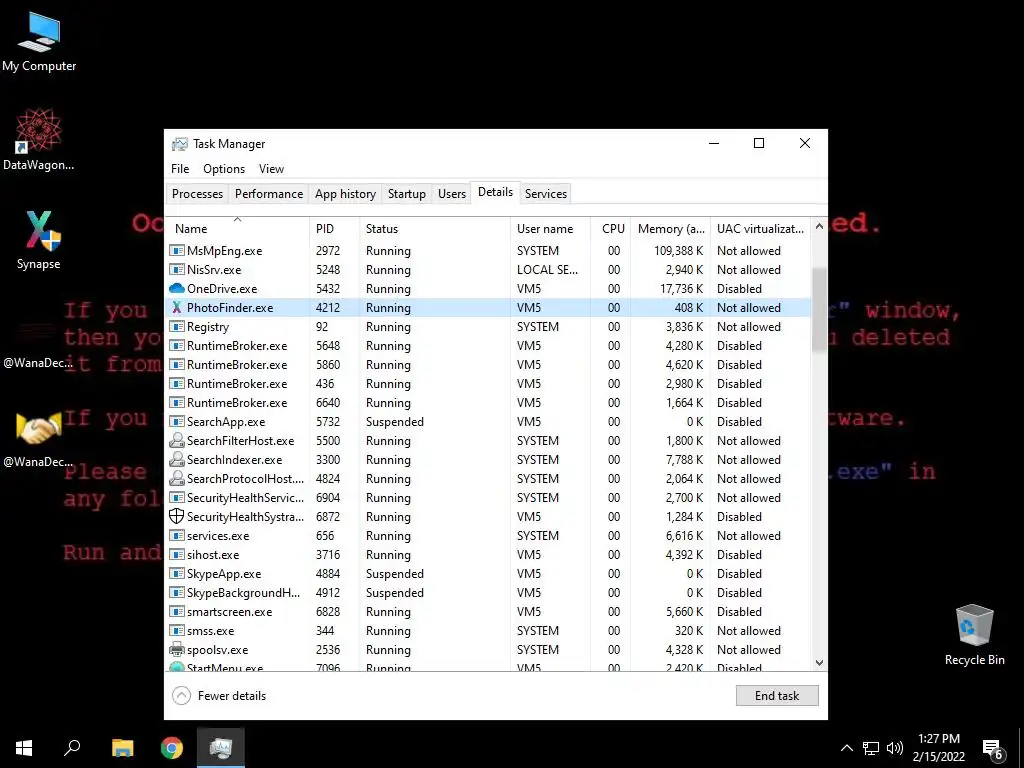Open network status tray icon
Viewport: 1024px width, 768px height.
click(x=871, y=748)
